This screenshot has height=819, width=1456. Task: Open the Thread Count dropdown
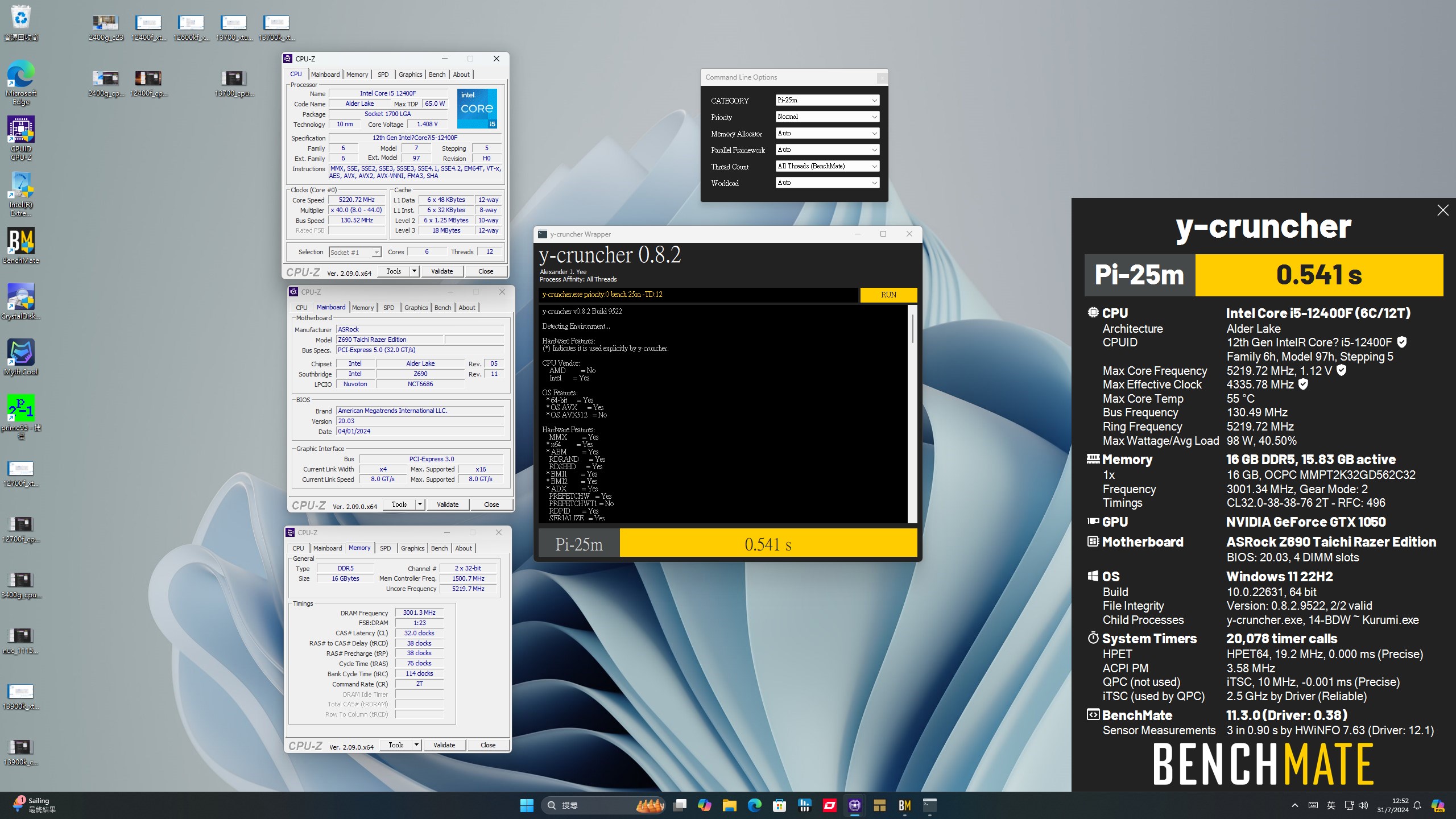pos(828,166)
